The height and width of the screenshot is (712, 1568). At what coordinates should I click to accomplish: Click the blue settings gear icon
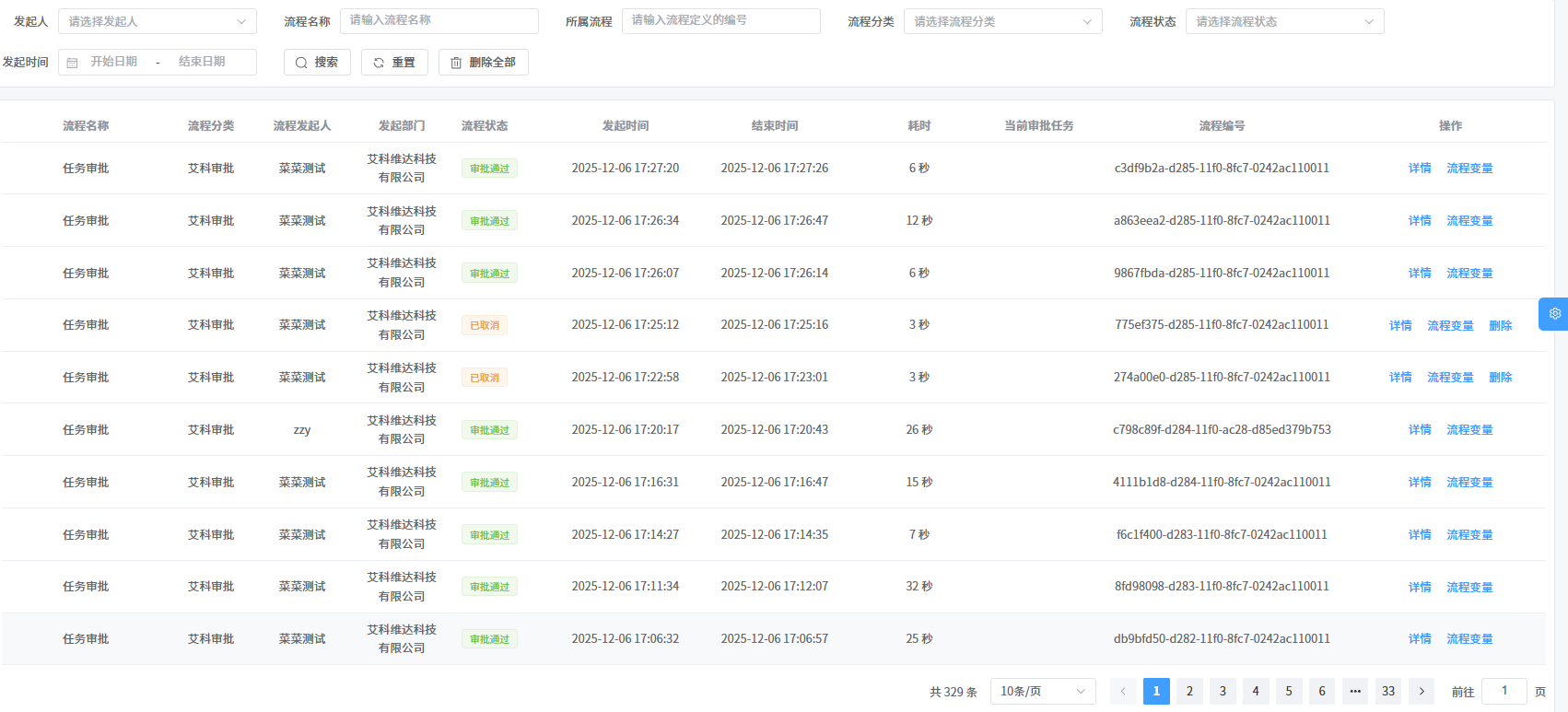pyautogui.click(x=1554, y=313)
